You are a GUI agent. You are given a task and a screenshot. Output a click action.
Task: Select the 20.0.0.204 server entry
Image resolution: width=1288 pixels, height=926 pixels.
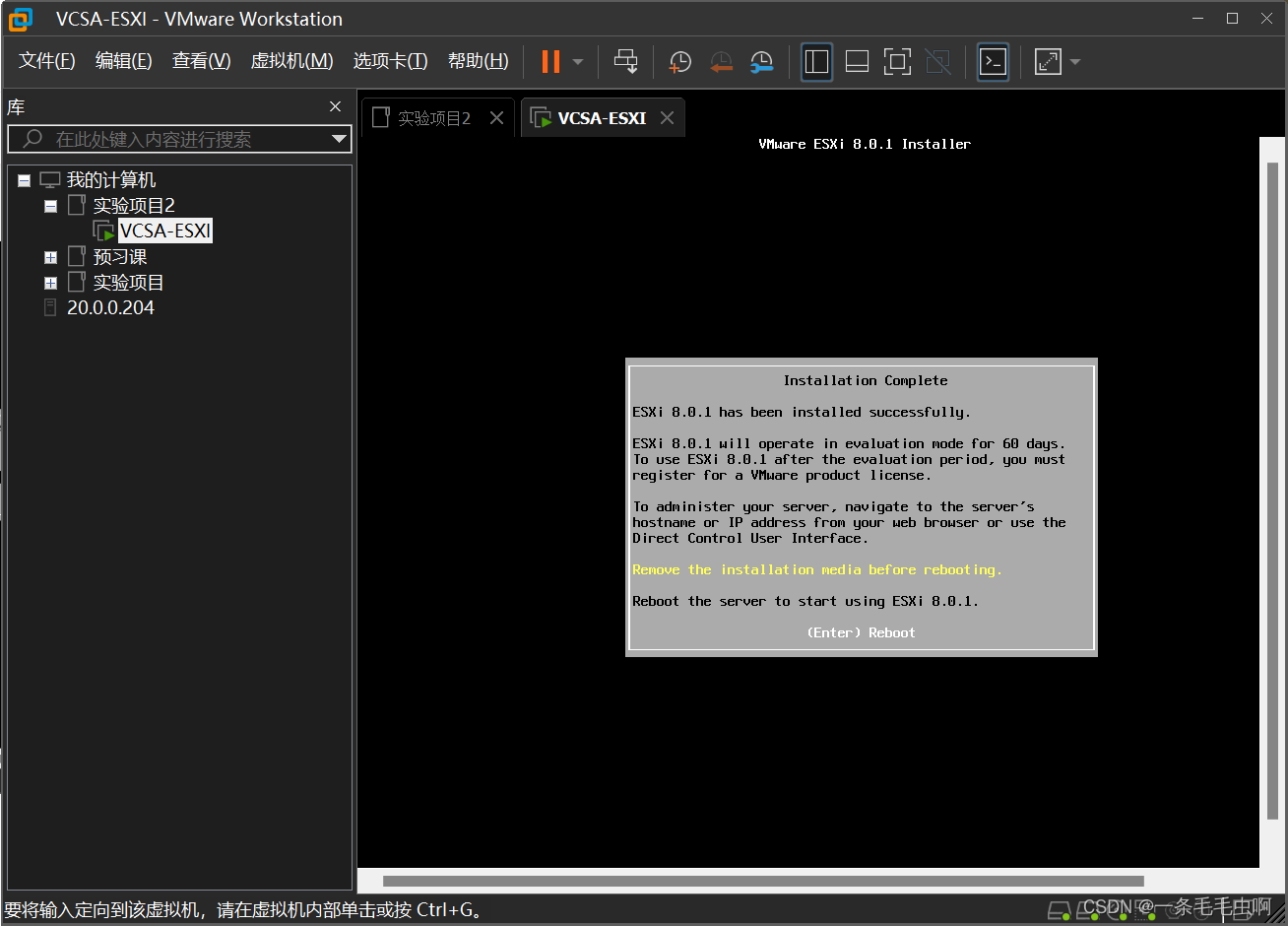pyautogui.click(x=110, y=307)
